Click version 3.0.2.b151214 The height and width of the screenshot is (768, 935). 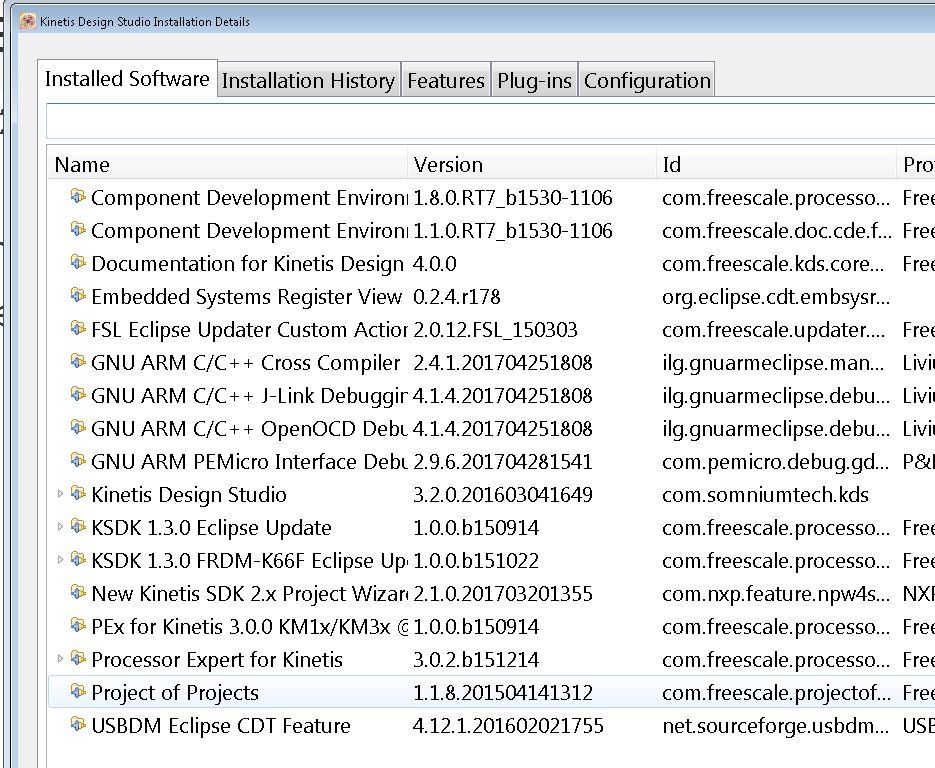tap(476, 659)
